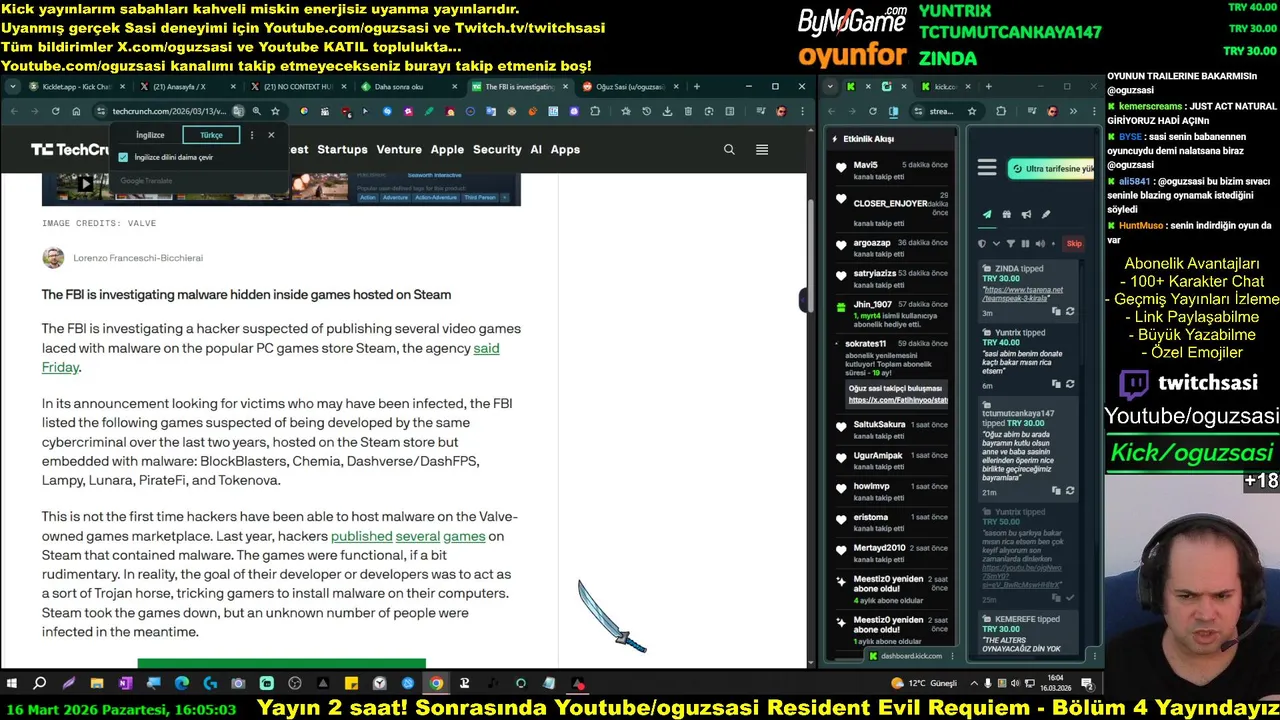Click the 'Ultra tarifesine yük' upgrade button
The image size is (1280, 720).
tap(1050, 169)
